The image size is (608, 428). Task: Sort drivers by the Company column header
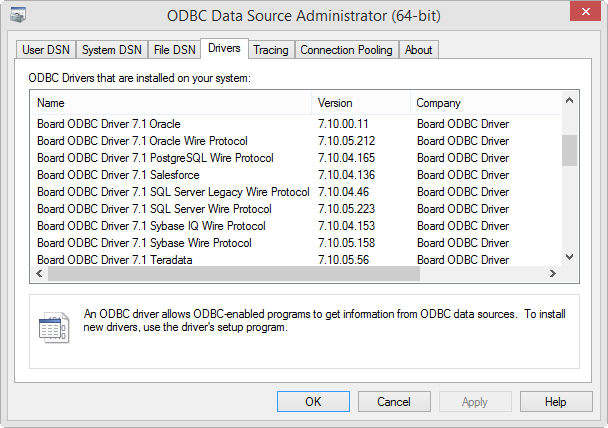tap(485, 103)
